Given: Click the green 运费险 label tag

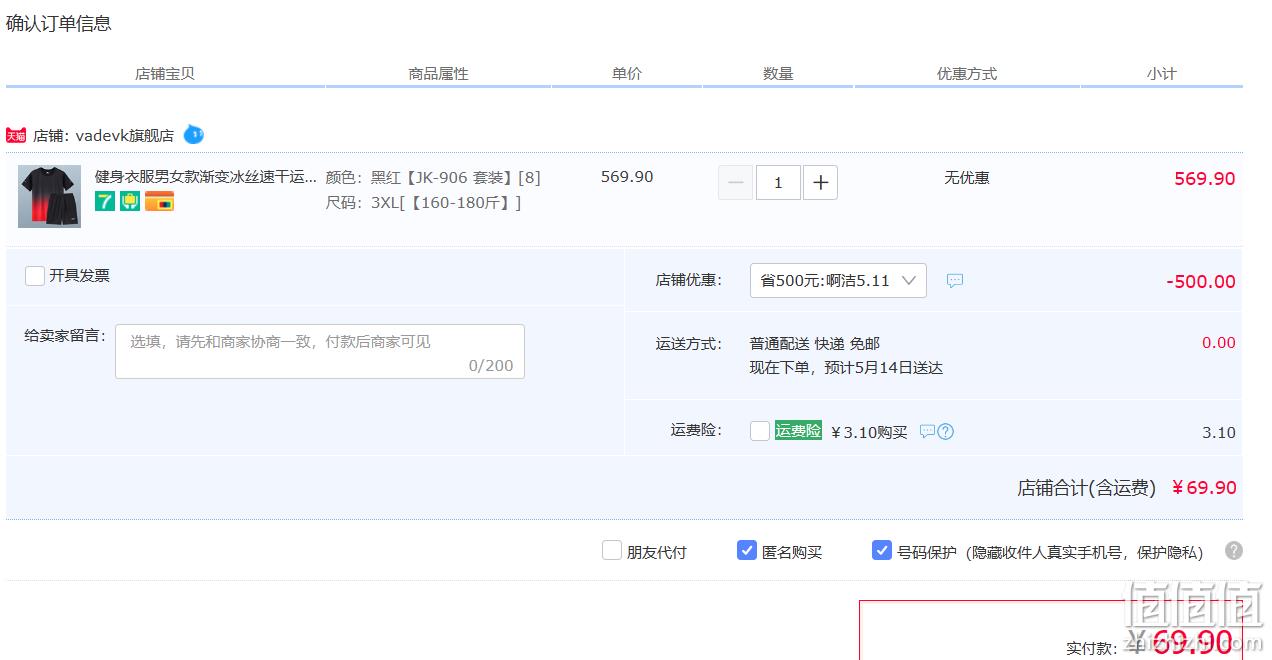Looking at the screenshot, I should [x=798, y=431].
